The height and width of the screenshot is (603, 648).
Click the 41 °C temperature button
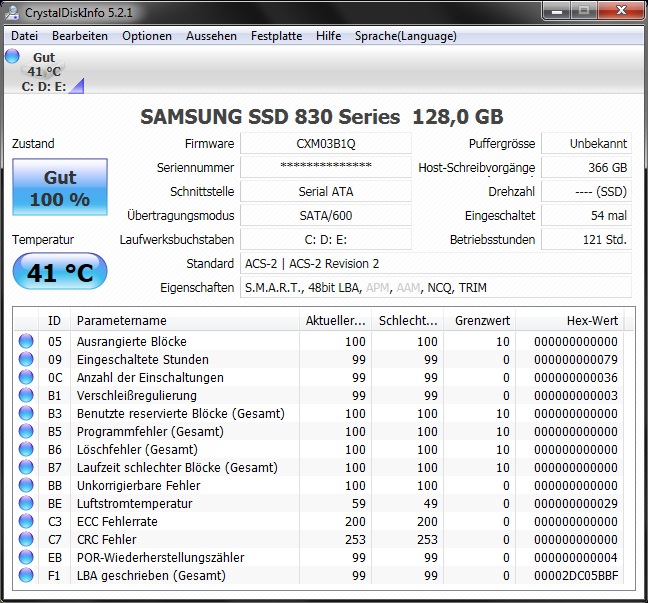point(60,272)
